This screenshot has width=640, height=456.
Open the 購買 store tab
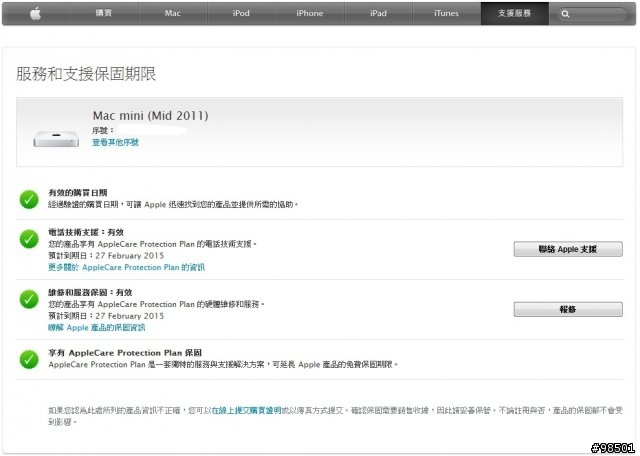104,13
